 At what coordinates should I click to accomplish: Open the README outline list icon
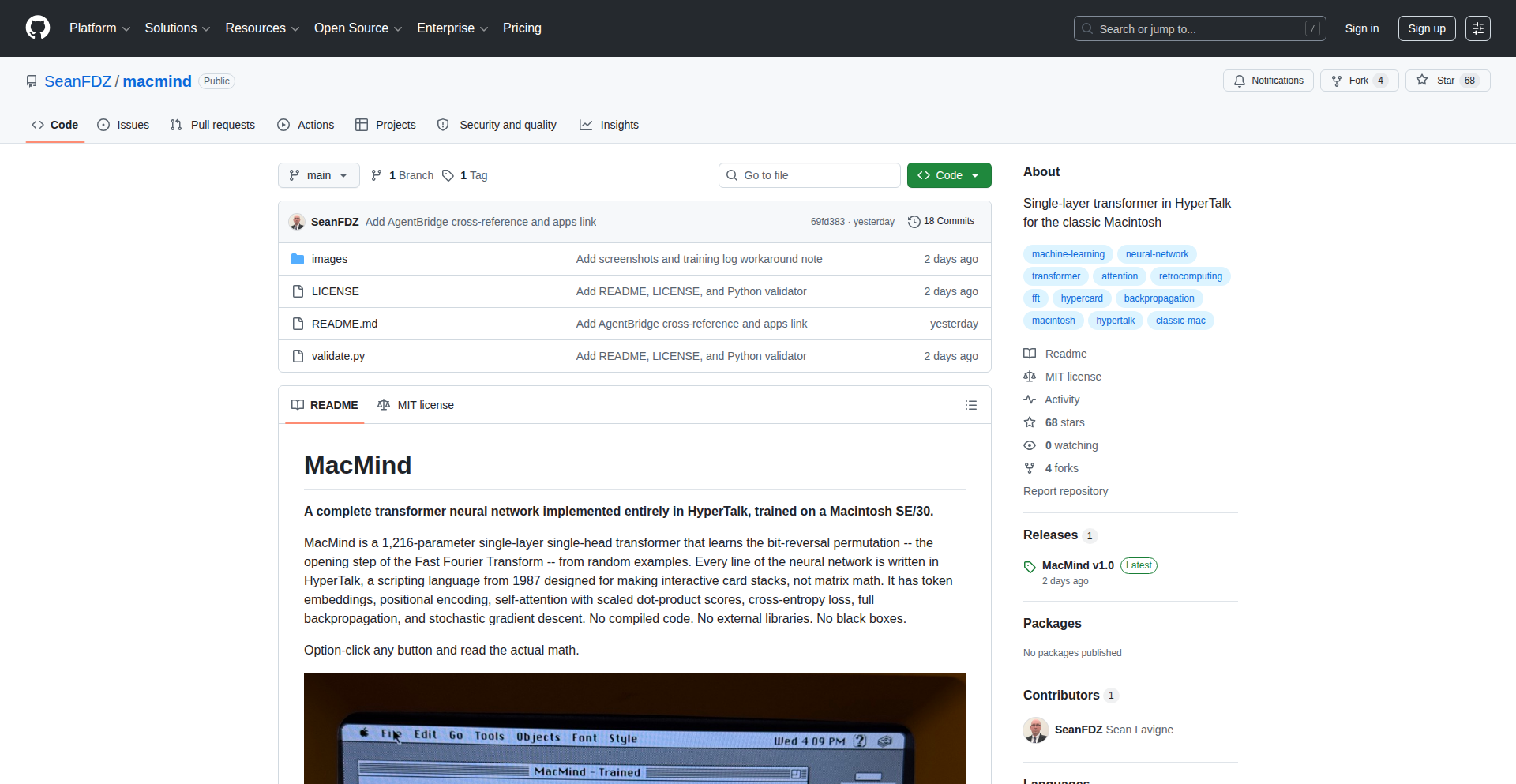click(970, 405)
